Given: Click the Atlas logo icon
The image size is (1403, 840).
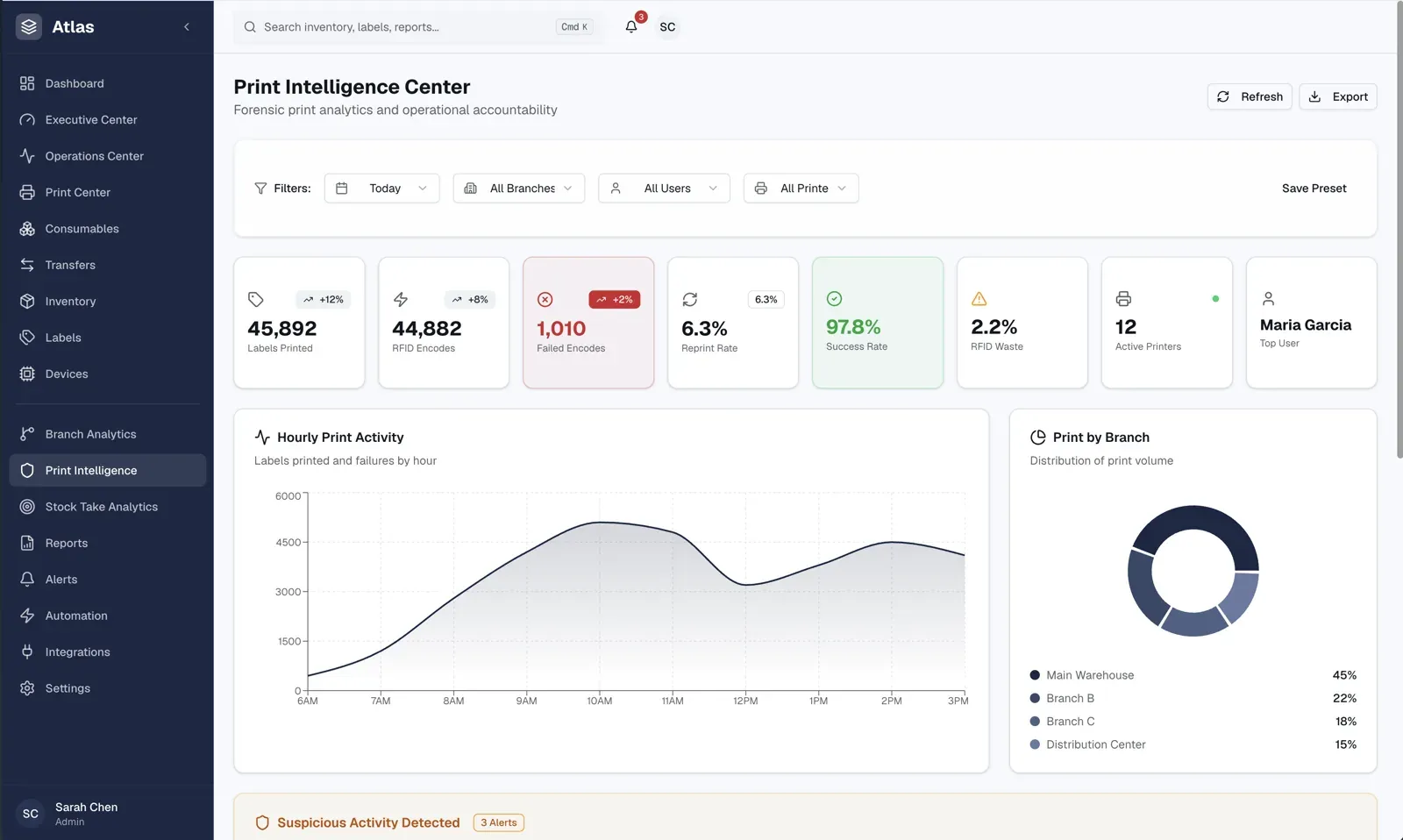Looking at the screenshot, I should click(29, 27).
